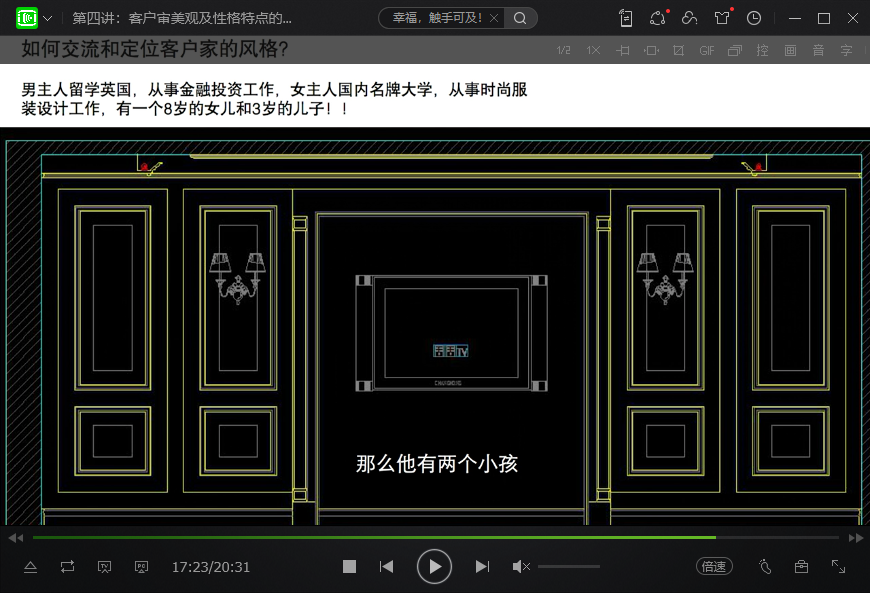This screenshot has width=870, height=593.
Task: Open file with the eject icon
Action: [x=30, y=567]
